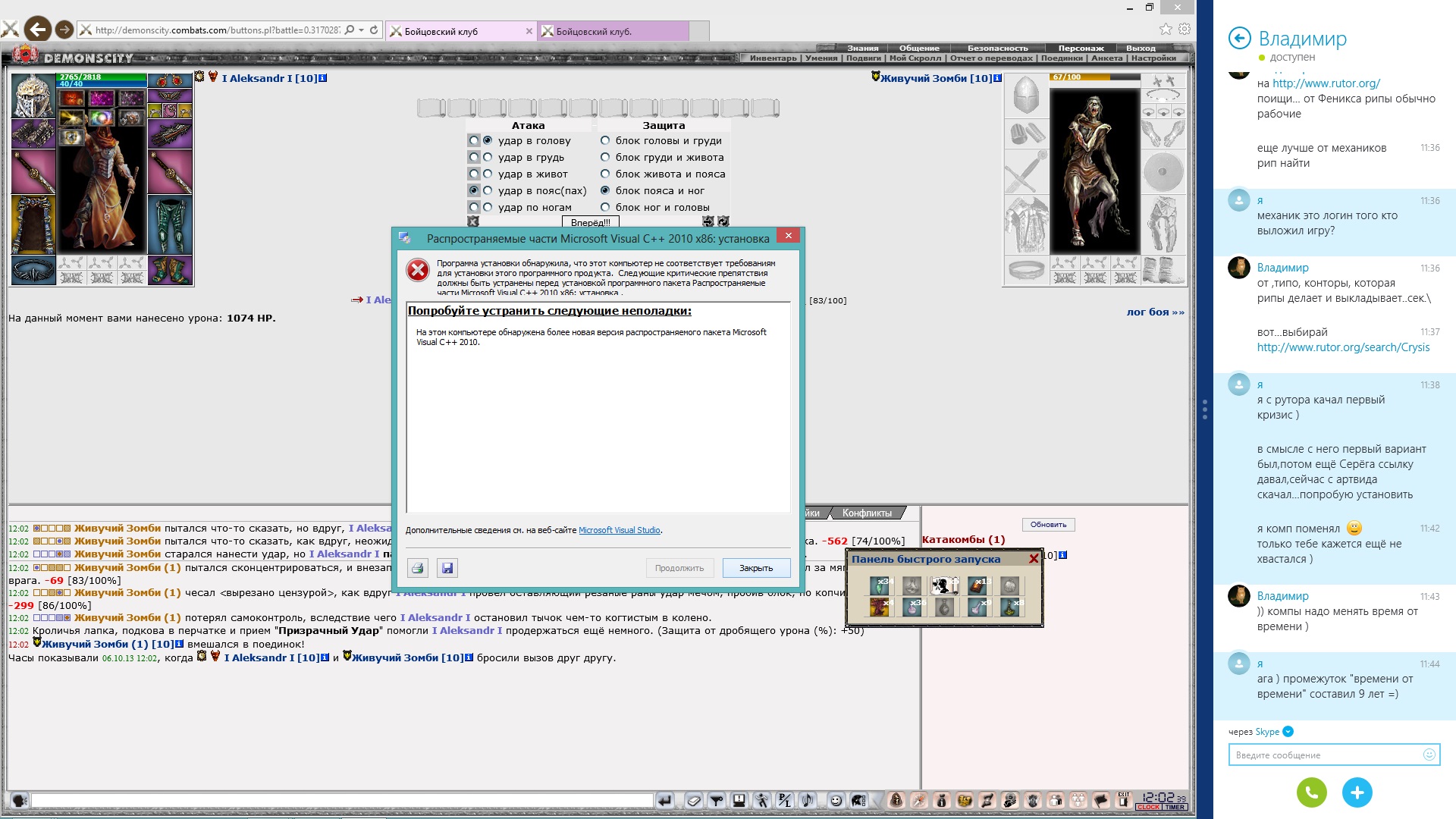The width and height of the screenshot is (1456, 819).
Task: Click the boots equipment slot of I Aleksandr I
Action: [170, 270]
